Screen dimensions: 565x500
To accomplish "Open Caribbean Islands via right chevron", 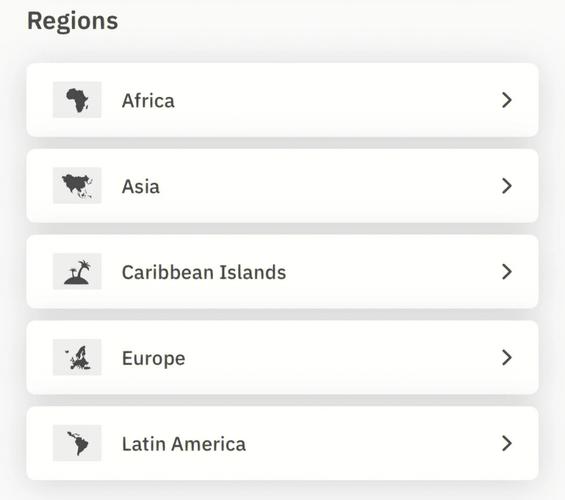I will point(507,272).
